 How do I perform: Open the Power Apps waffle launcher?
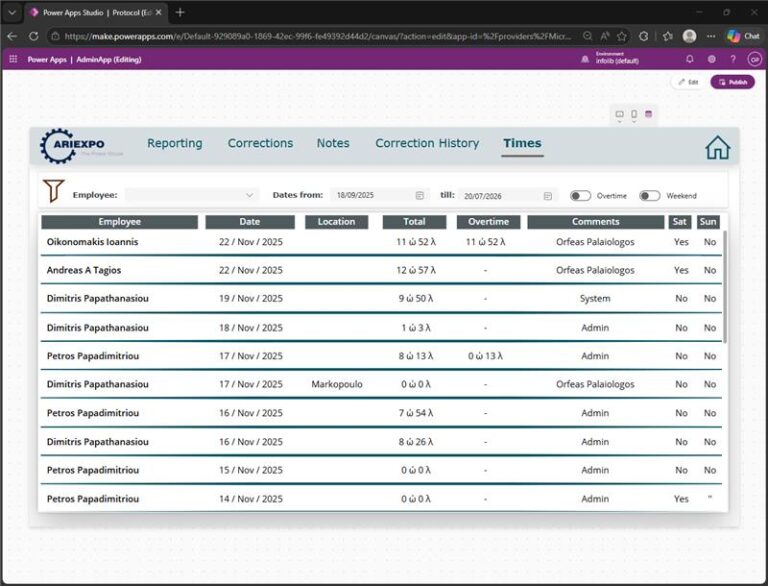click(x=13, y=59)
